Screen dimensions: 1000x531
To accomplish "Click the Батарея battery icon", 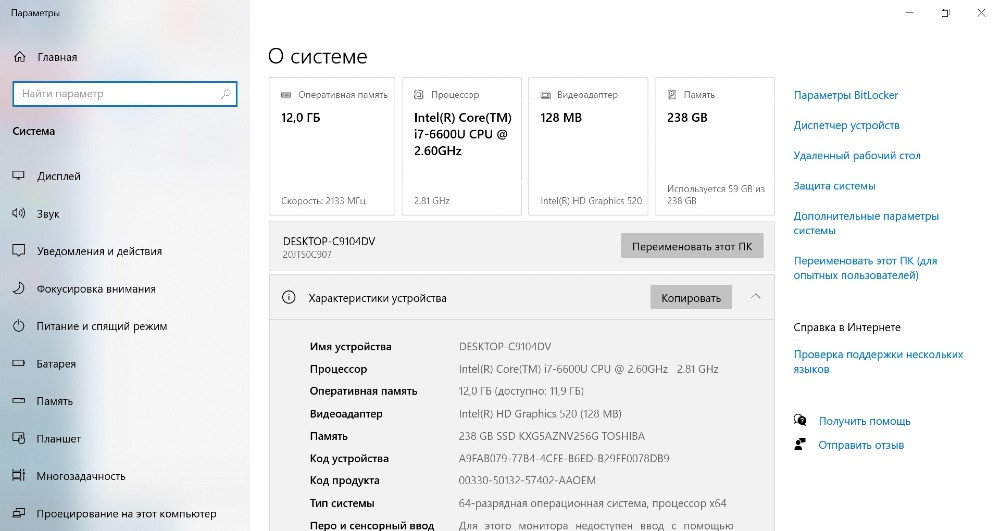I will tap(18, 363).
